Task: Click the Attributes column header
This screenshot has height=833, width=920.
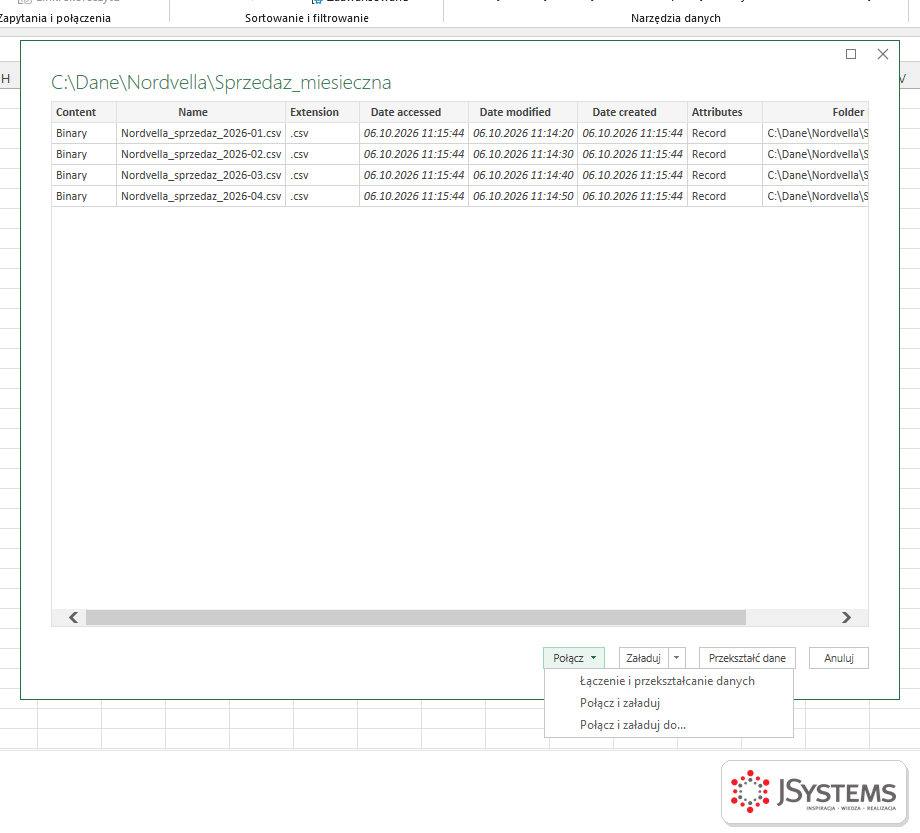Action: [725, 112]
